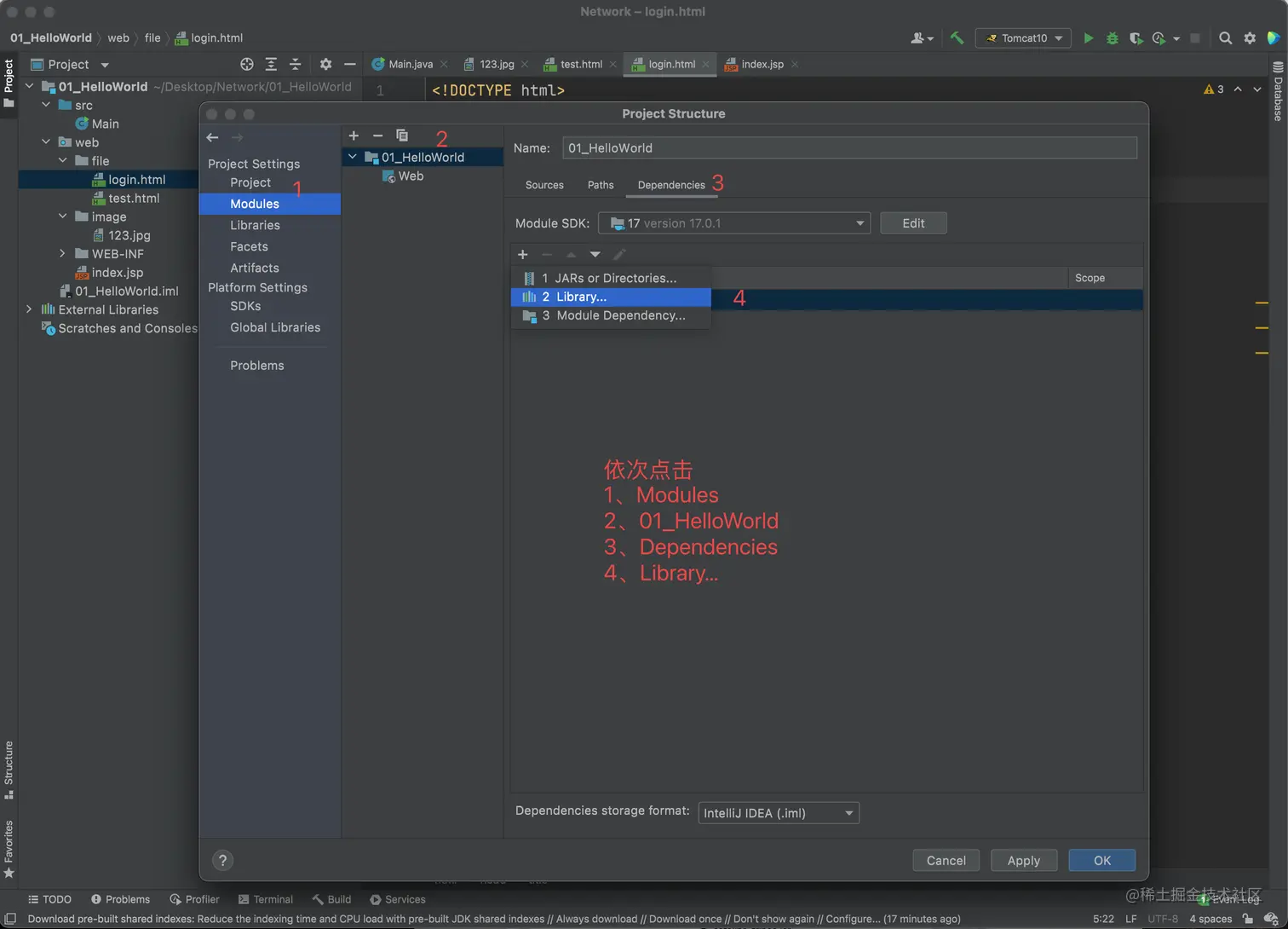Switch to the Sources tab
Screen dimensions: 1288x929
pos(544,185)
